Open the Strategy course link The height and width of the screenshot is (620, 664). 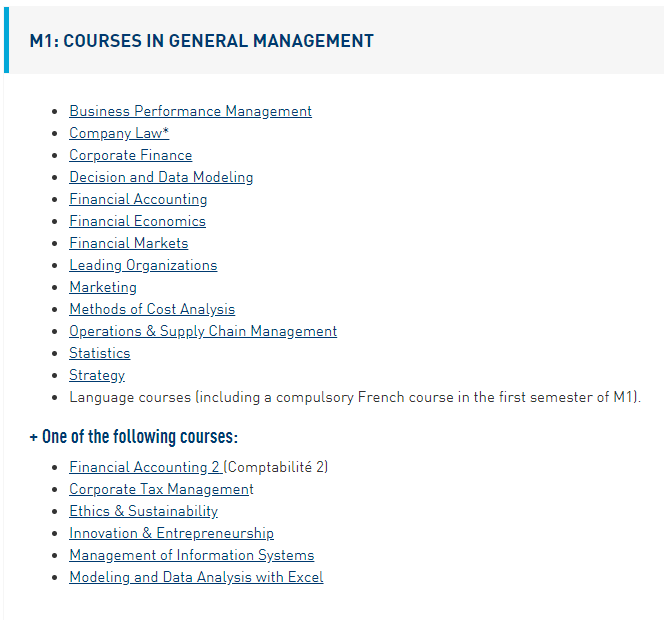(x=97, y=375)
